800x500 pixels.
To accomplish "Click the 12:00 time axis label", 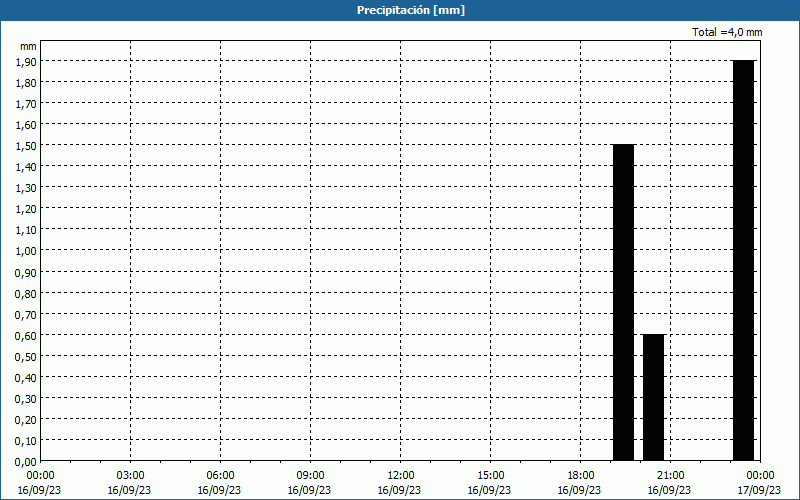I will 401,476.
